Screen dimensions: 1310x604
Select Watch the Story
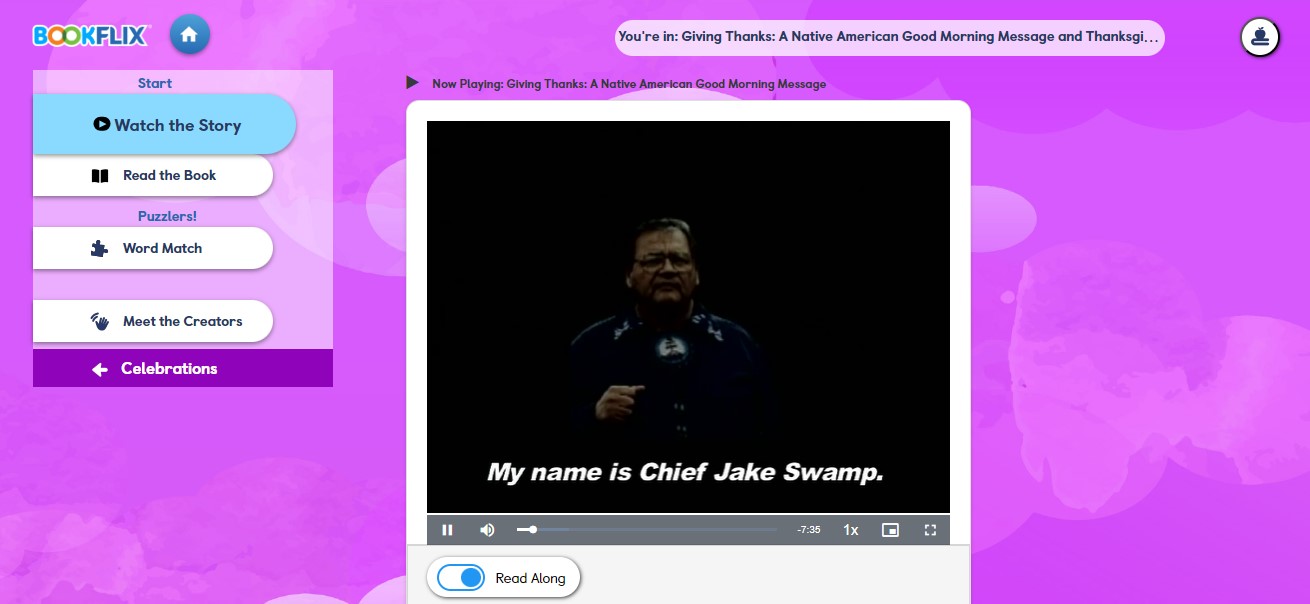coord(165,125)
